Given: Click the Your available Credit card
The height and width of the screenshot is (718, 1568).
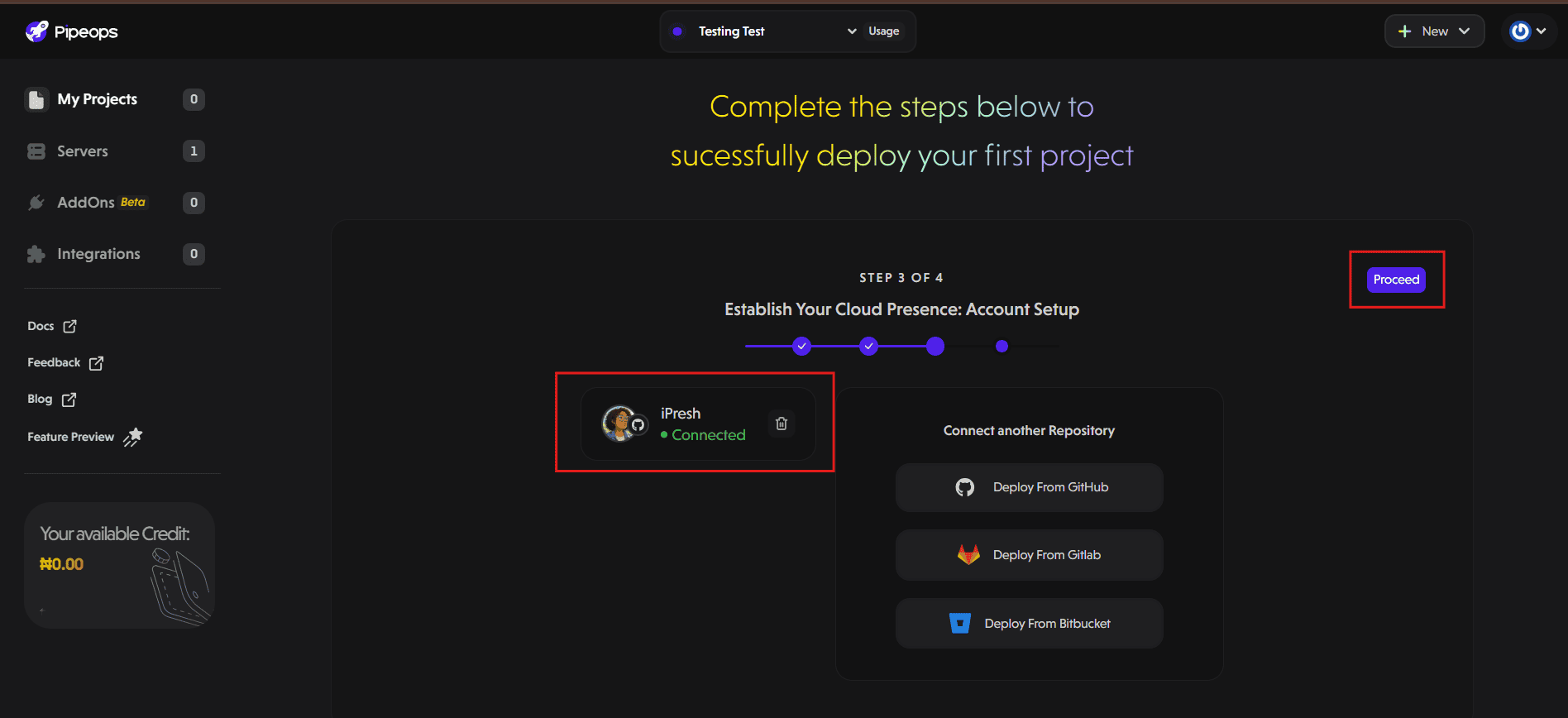Looking at the screenshot, I should point(119,565).
